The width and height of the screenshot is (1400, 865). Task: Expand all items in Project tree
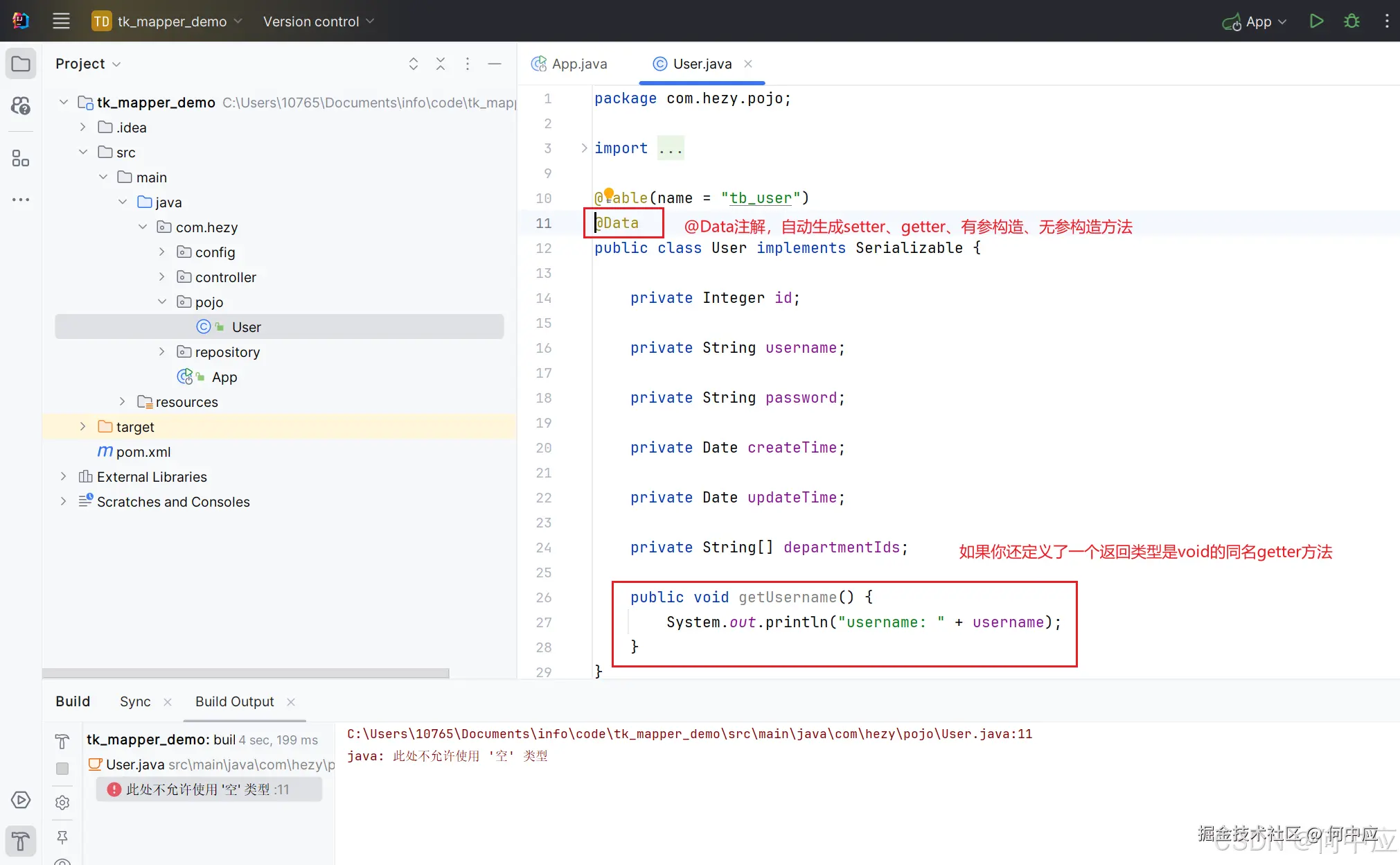pos(414,64)
